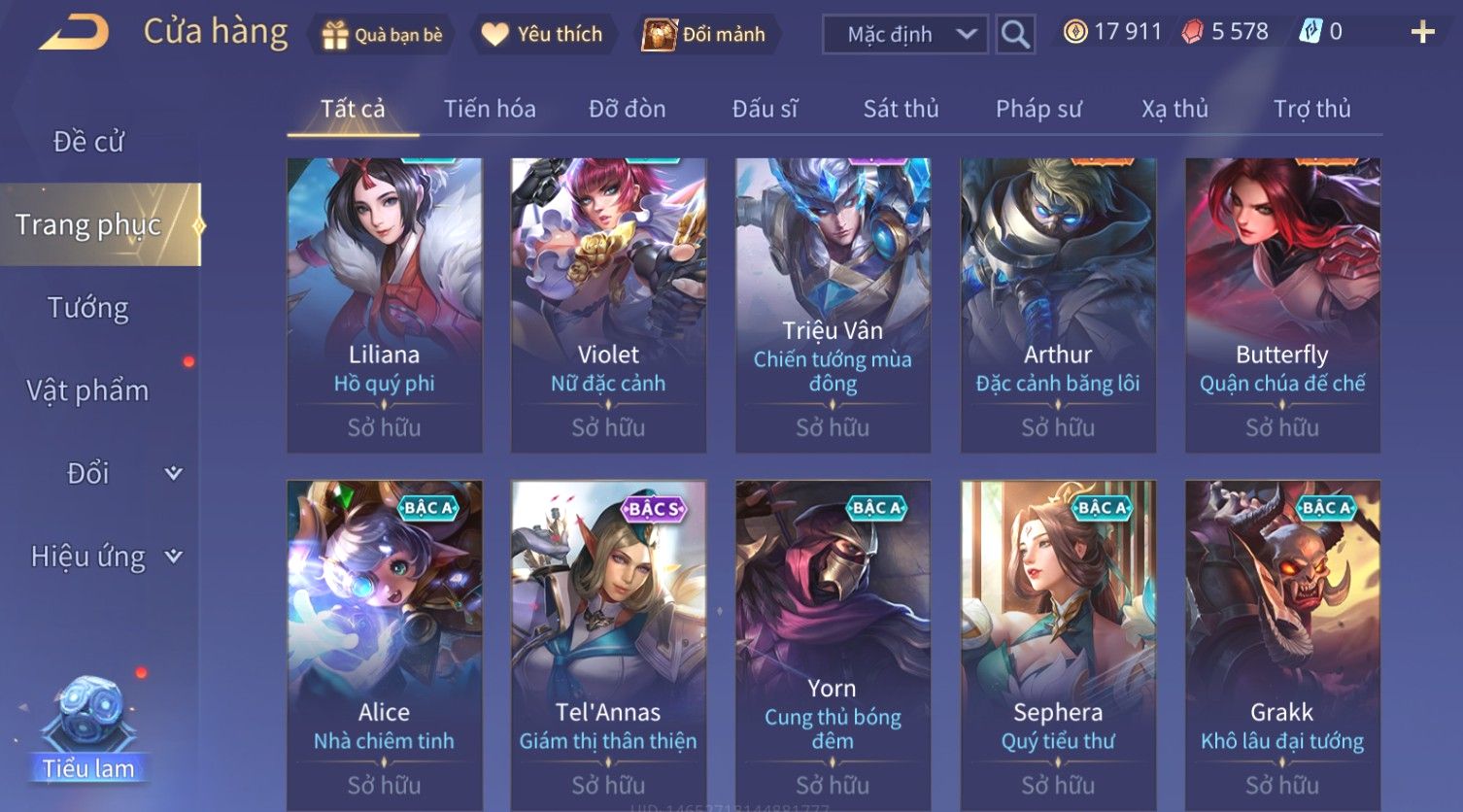Go back using the return arrow icon

(x=74, y=32)
